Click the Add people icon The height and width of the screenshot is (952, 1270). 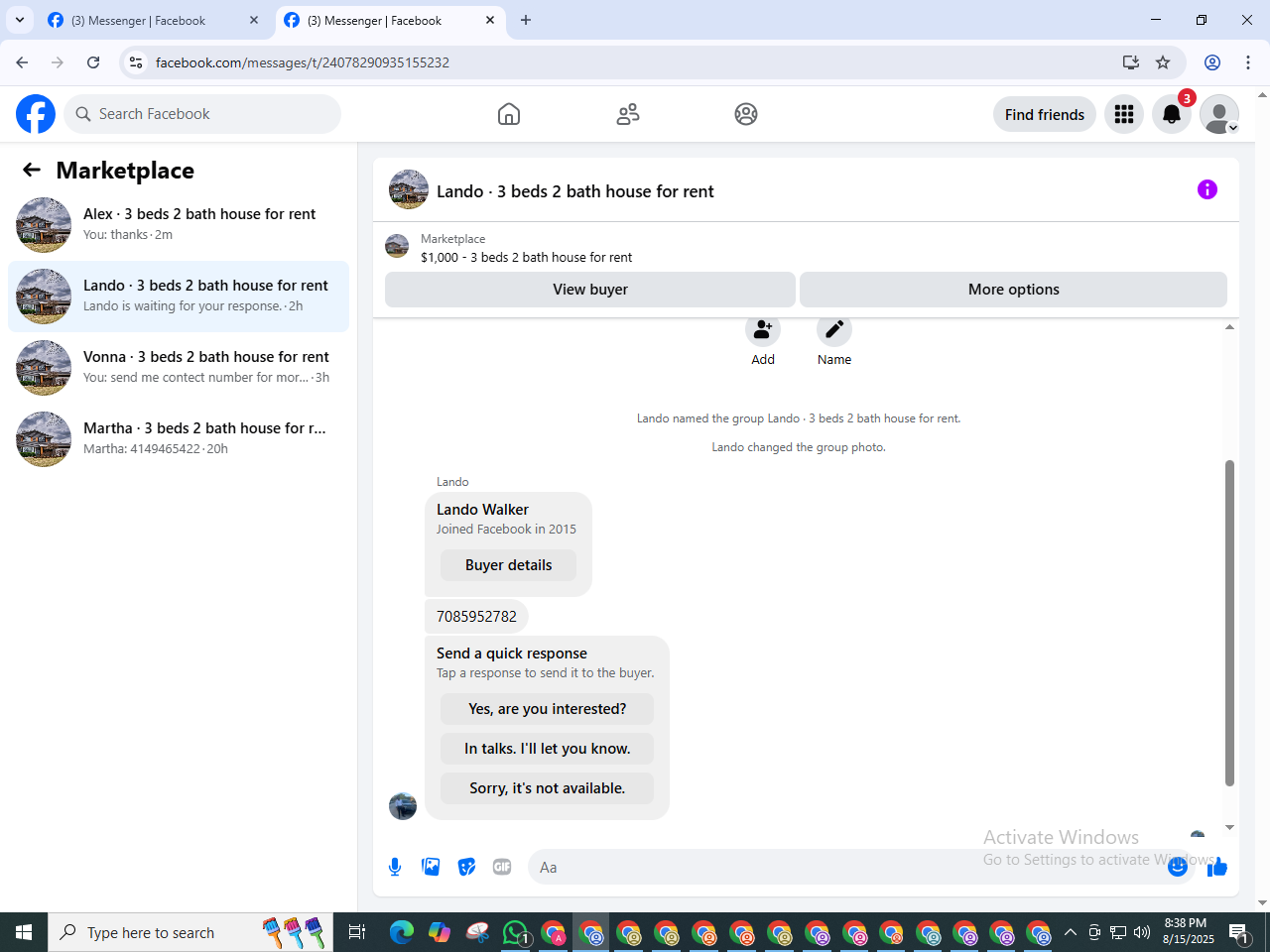tap(763, 329)
